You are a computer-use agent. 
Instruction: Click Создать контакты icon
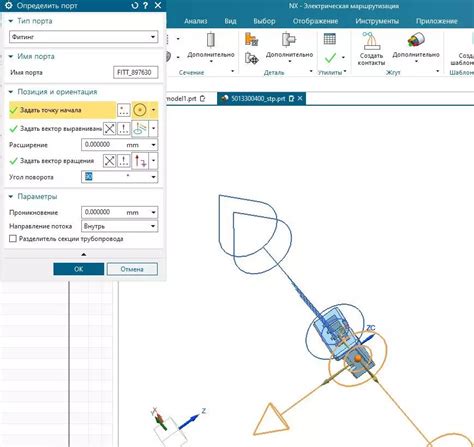pyautogui.click(x=371, y=40)
